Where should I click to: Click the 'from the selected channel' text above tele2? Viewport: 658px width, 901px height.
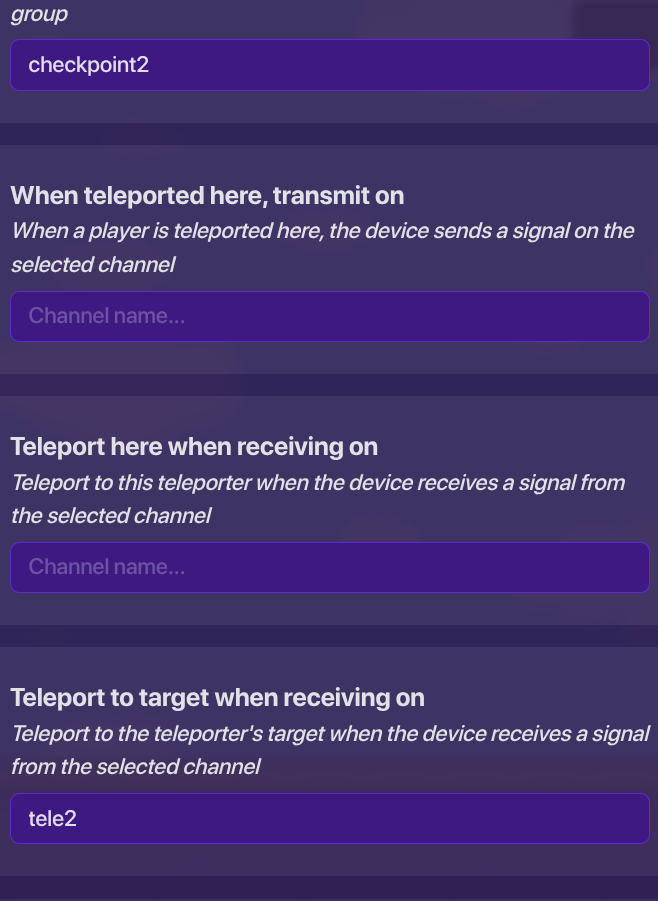point(135,767)
